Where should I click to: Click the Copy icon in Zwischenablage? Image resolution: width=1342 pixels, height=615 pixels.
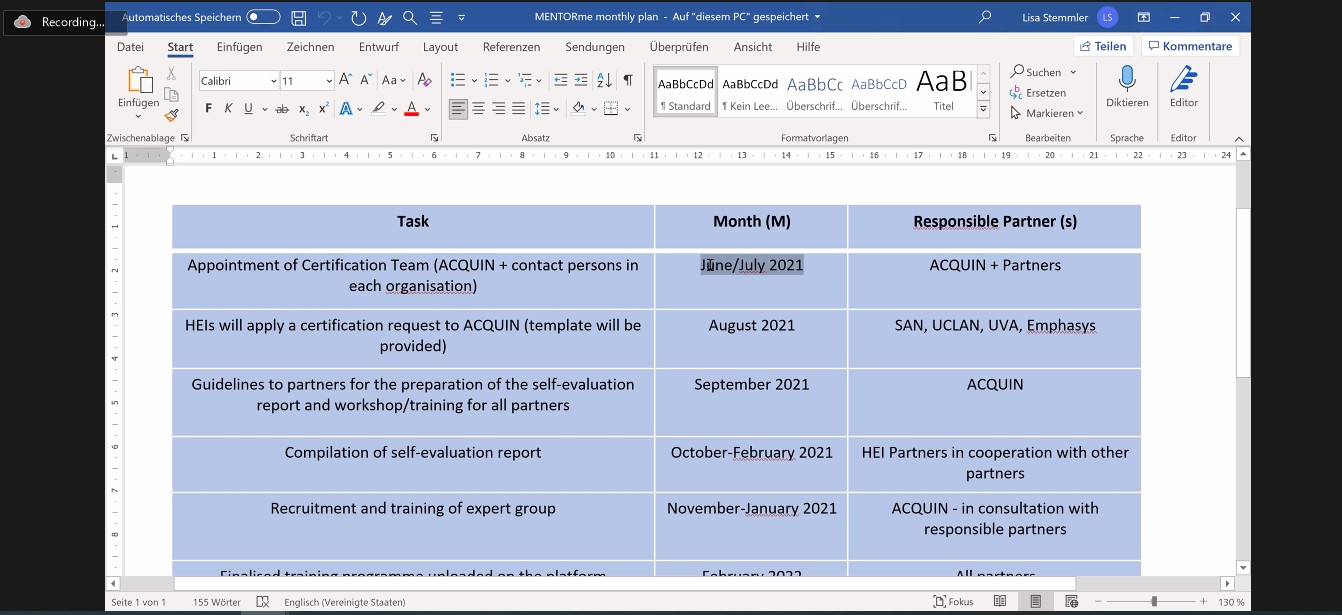pyautogui.click(x=171, y=94)
